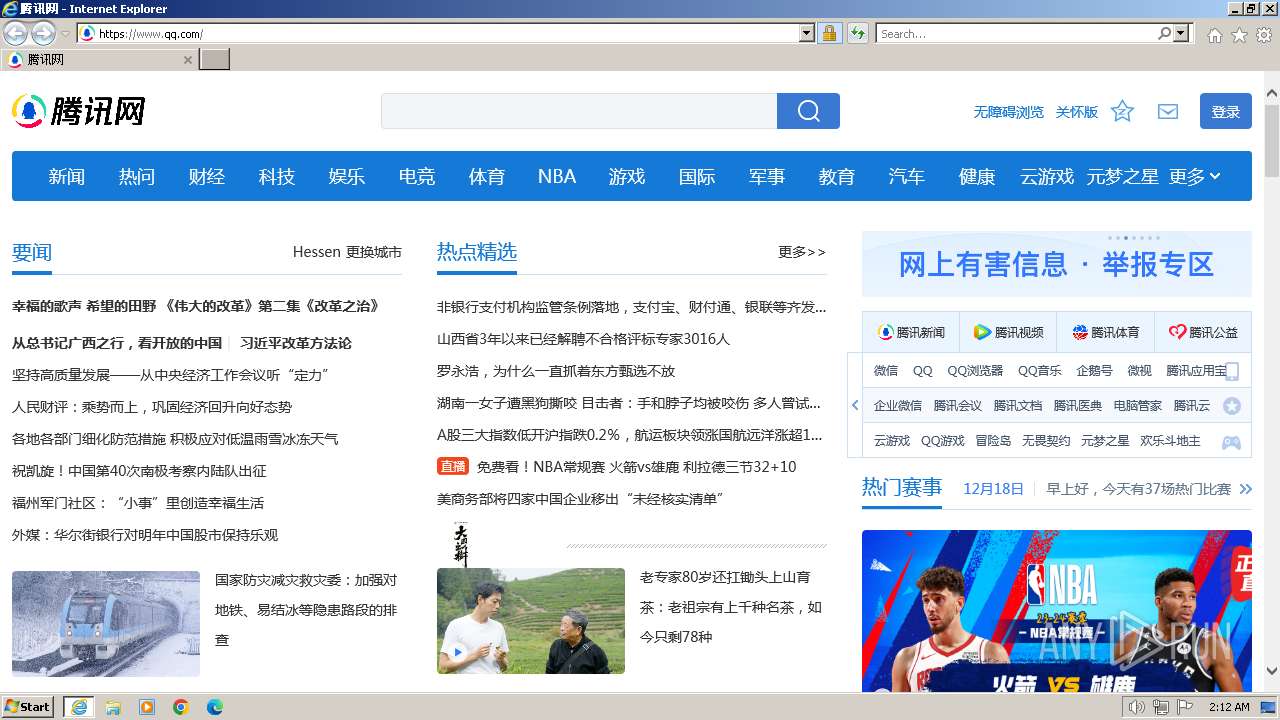
Task: Open the media player taskbar icon
Action: tap(147, 707)
